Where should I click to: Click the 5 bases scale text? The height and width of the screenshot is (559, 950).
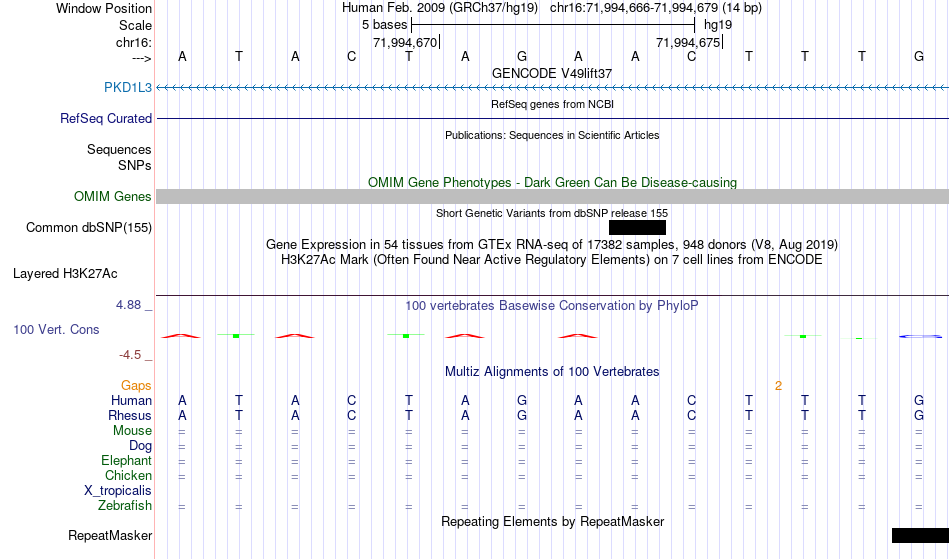point(385,25)
